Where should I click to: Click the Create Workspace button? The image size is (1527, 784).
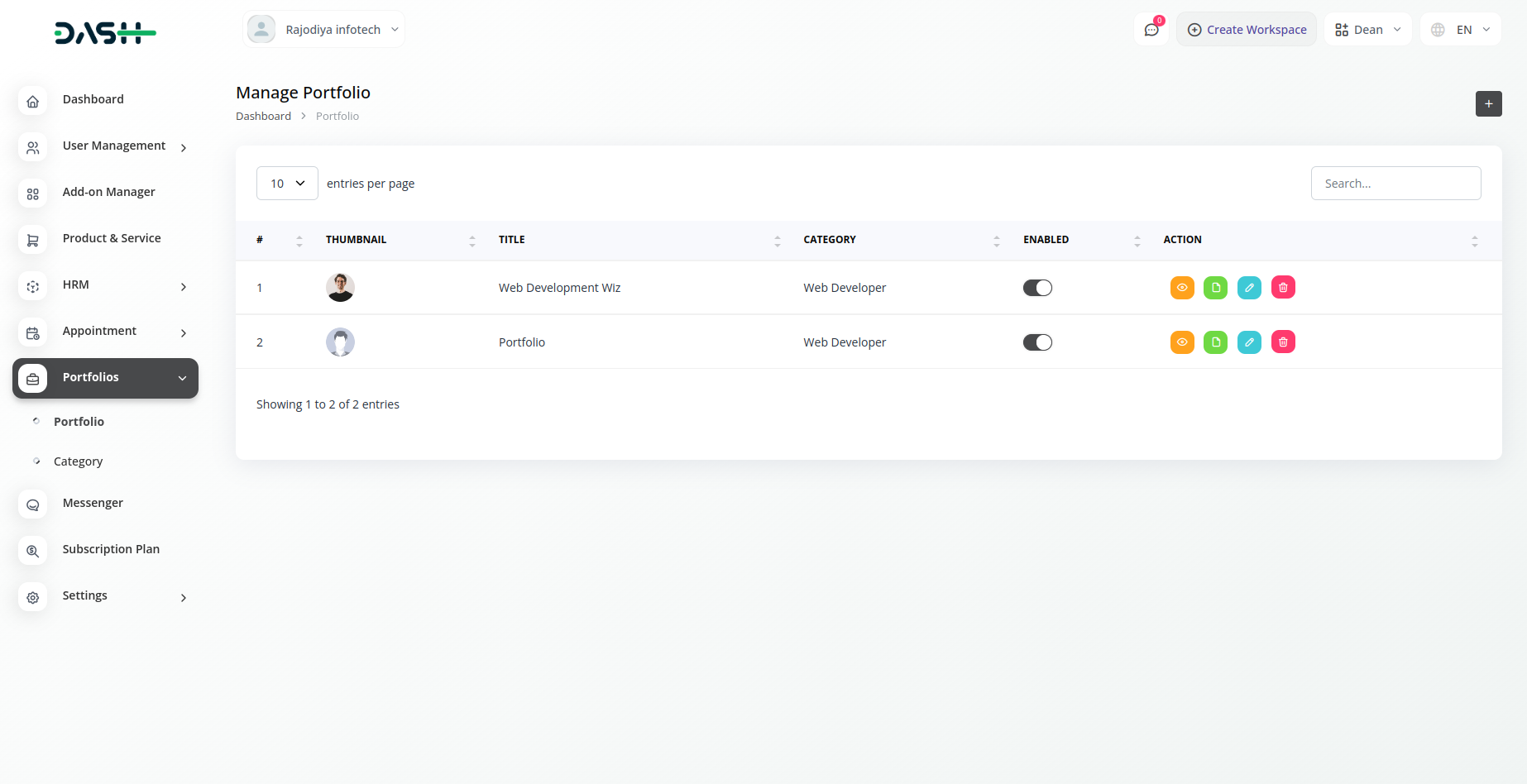pyautogui.click(x=1247, y=30)
